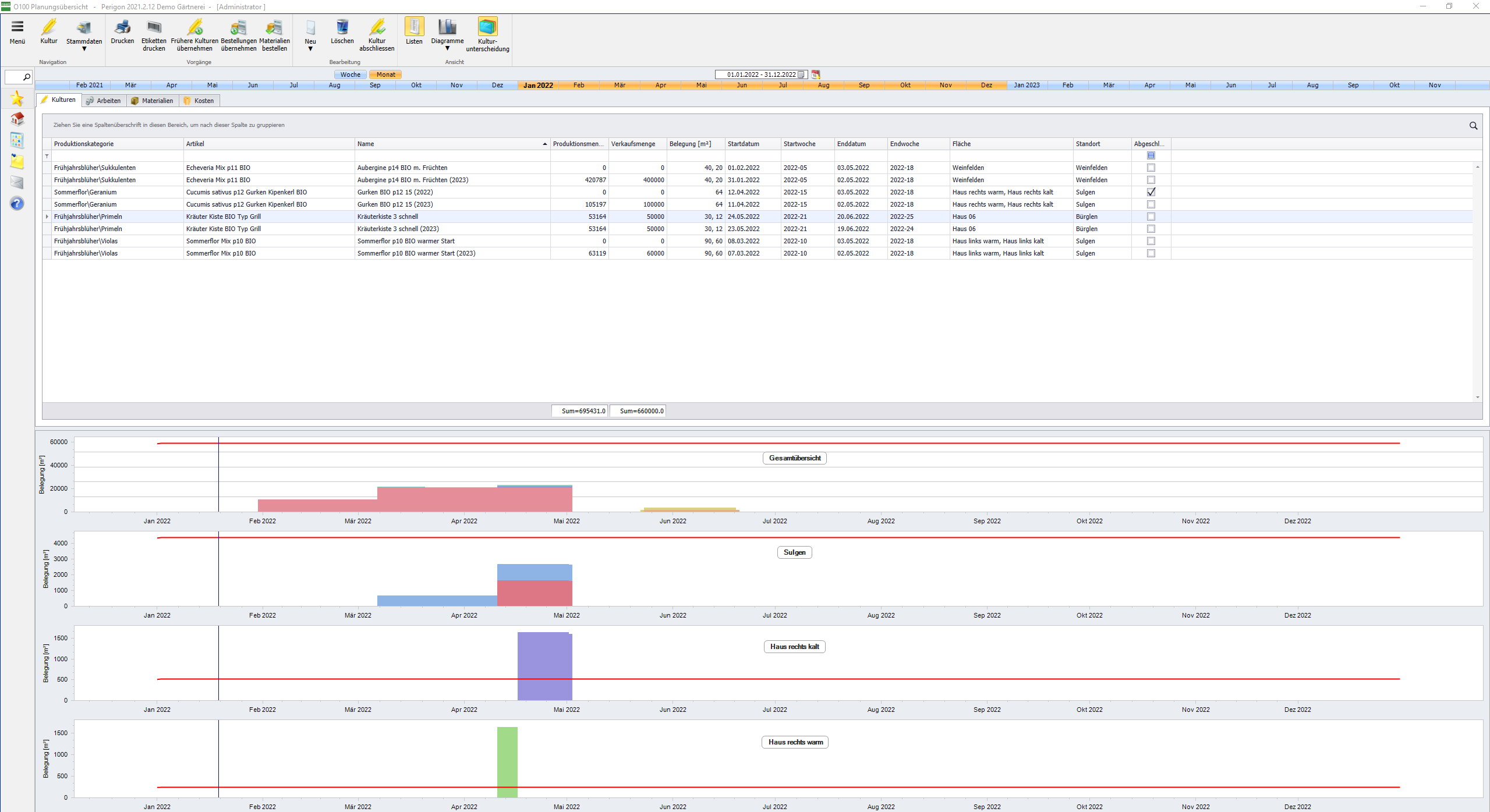Click Frühere Kulturen übernehmen icon
Viewport: 1490px width, 812px height.
[x=194, y=28]
